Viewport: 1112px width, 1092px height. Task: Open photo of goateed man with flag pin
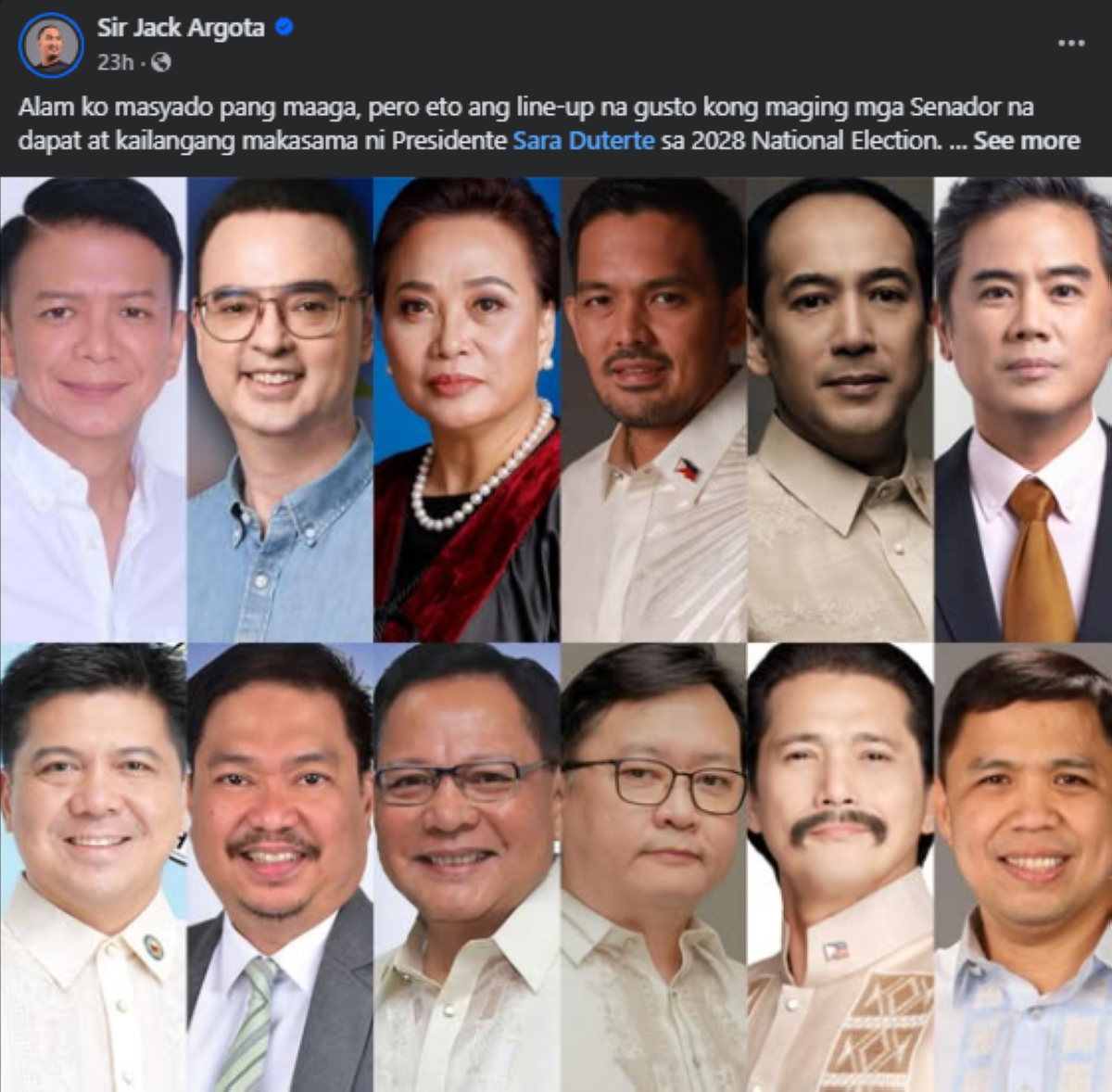pos(654,409)
